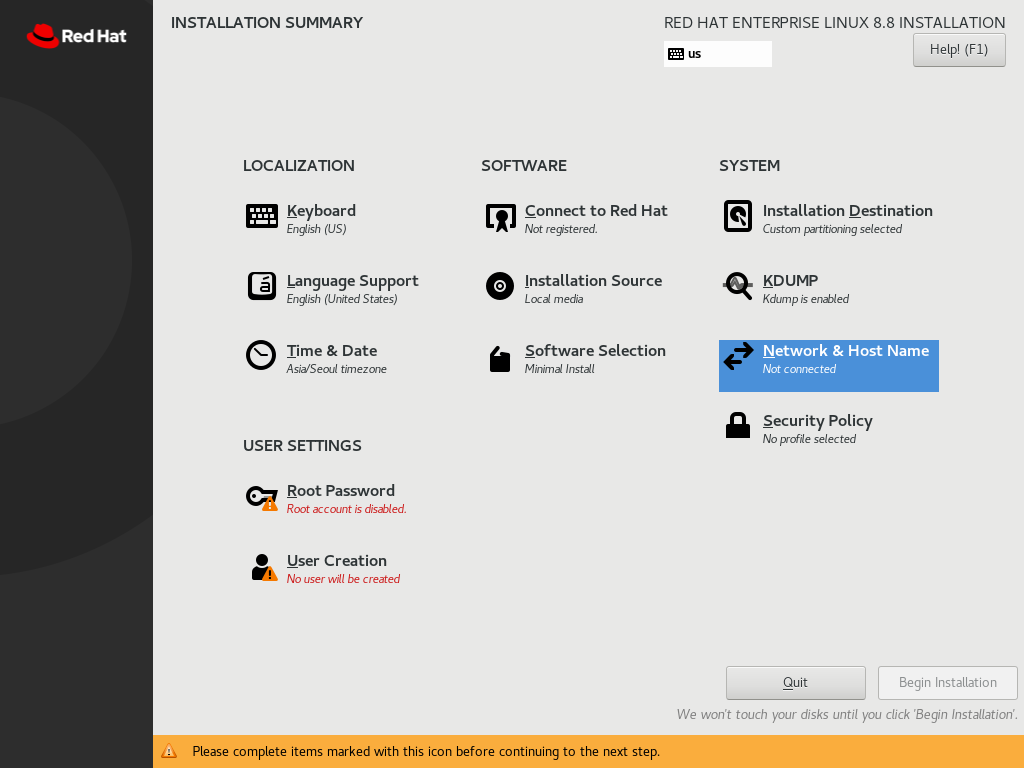Open Software Selection label
Viewport: 1024px width, 768px height.
click(x=596, y=351)
